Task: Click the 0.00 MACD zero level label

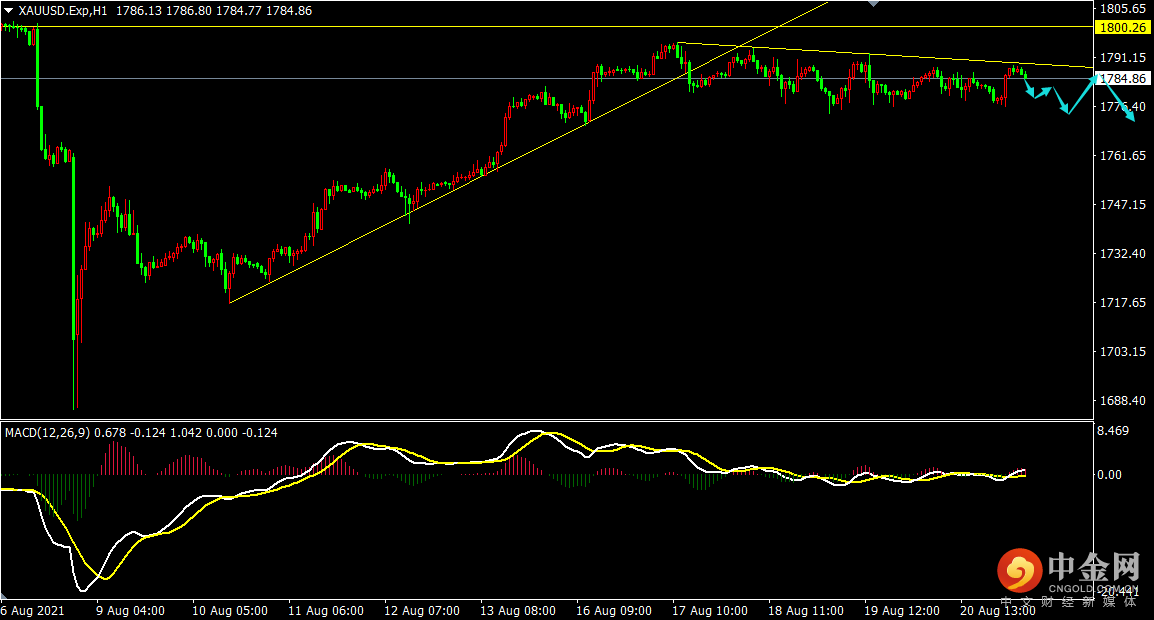Action: click(1109, 475)
